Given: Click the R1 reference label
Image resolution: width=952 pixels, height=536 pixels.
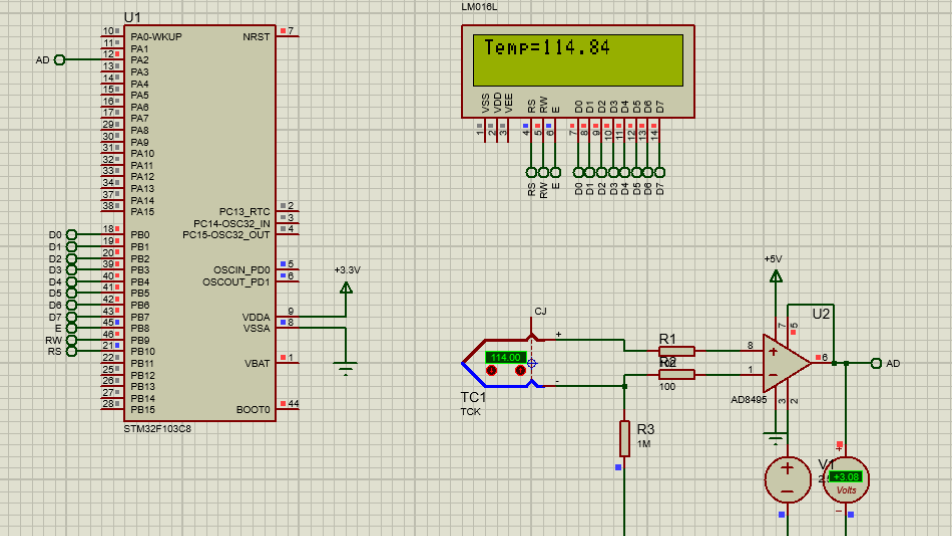Looking at the screenshot, I should (667, 339).
